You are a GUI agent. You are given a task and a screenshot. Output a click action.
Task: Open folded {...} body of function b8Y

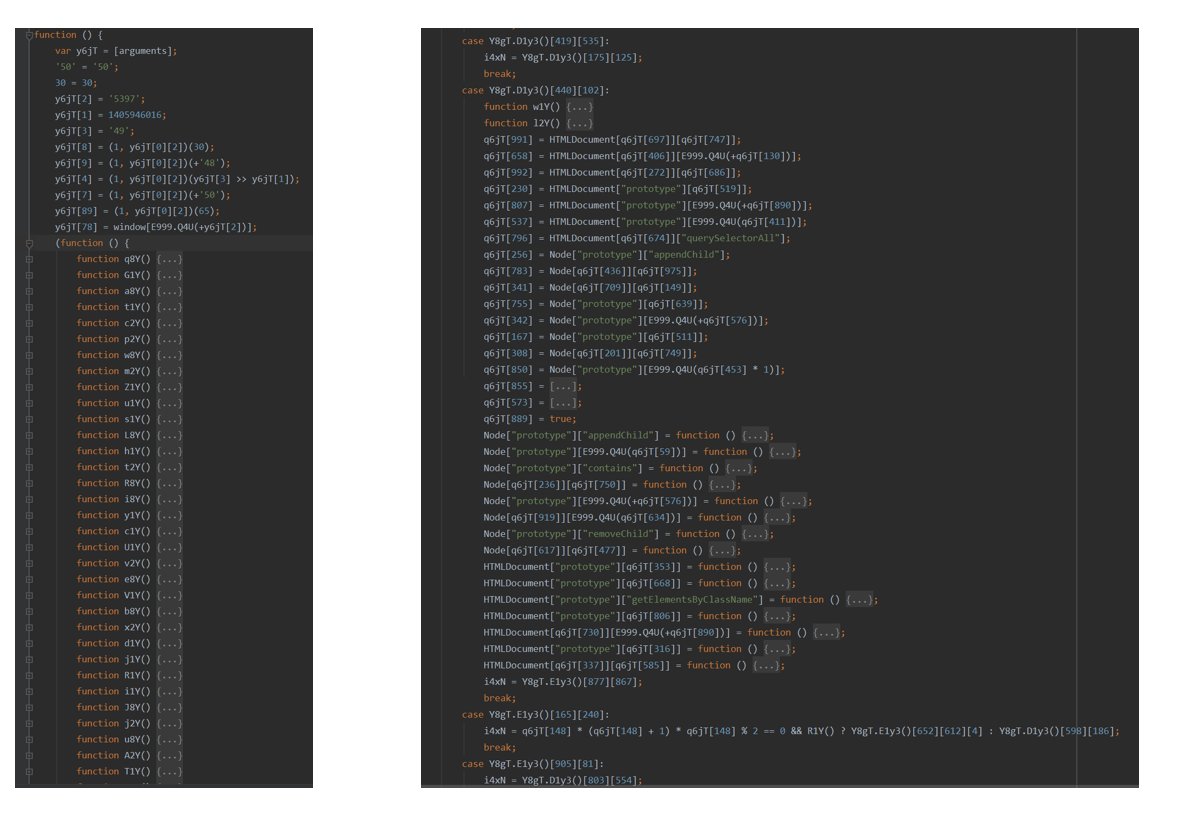169,612
